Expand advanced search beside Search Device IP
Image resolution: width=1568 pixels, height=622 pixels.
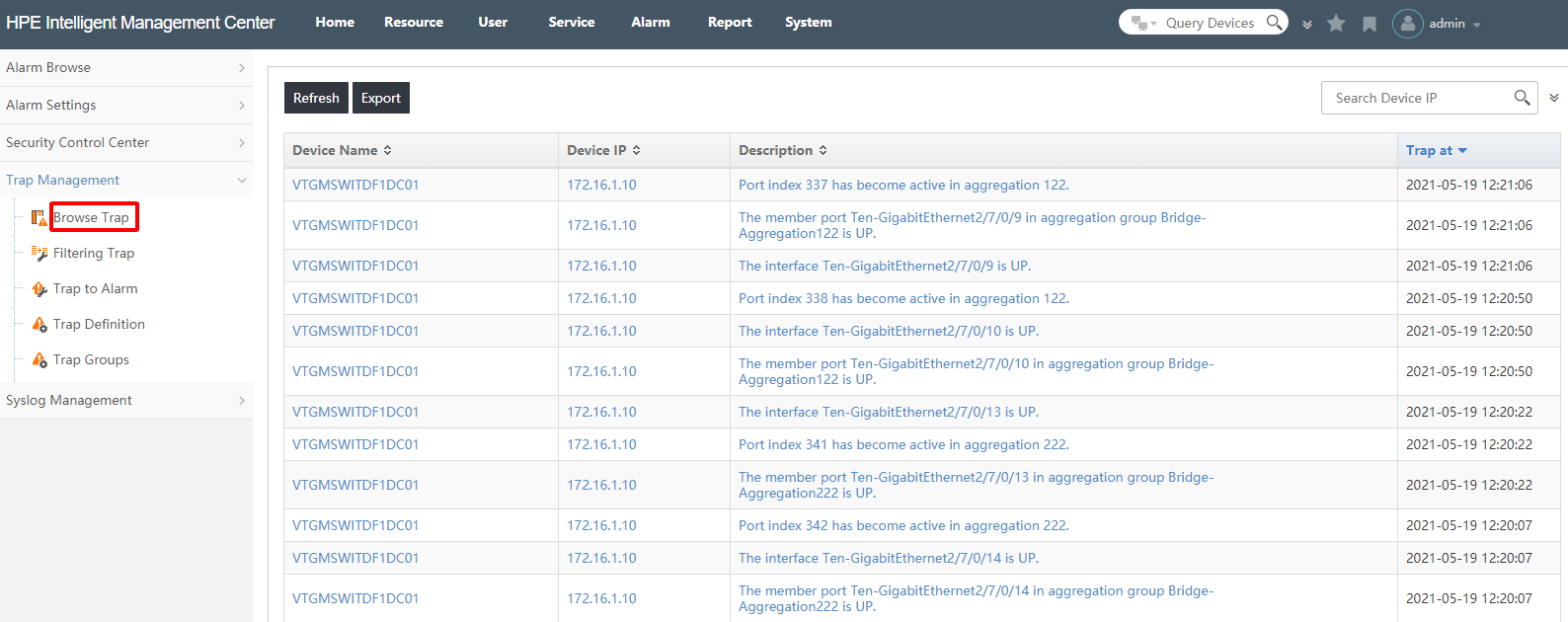pyautogui.click(x=1554, y=98)
